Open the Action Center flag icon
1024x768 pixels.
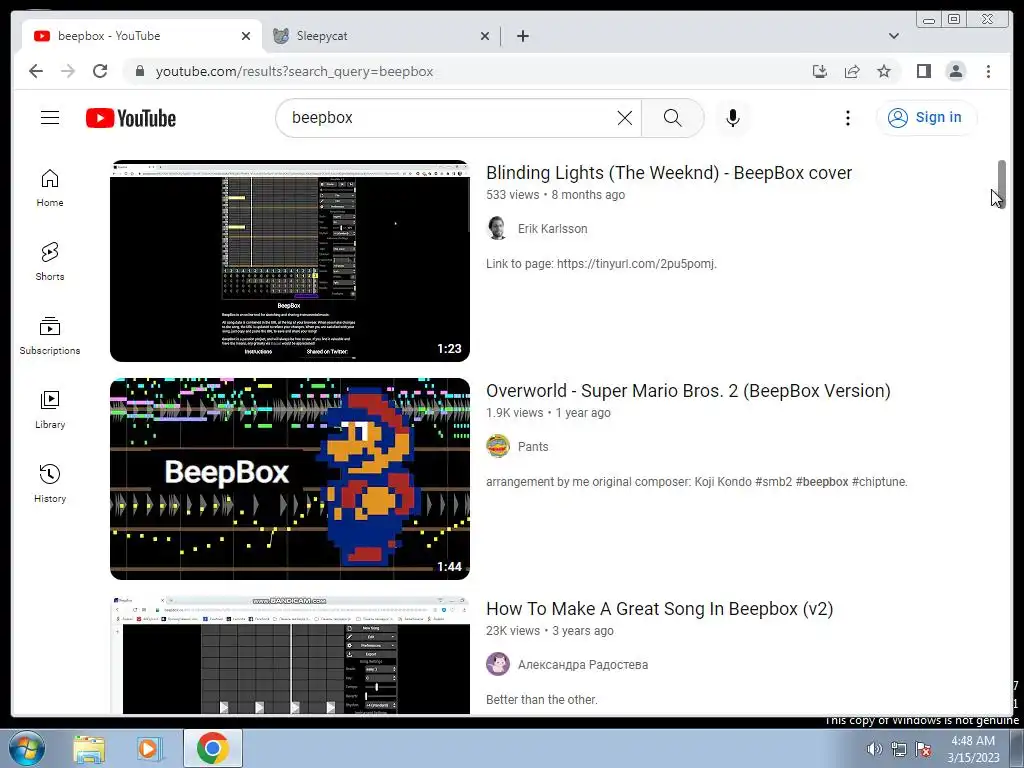(923, 749)
